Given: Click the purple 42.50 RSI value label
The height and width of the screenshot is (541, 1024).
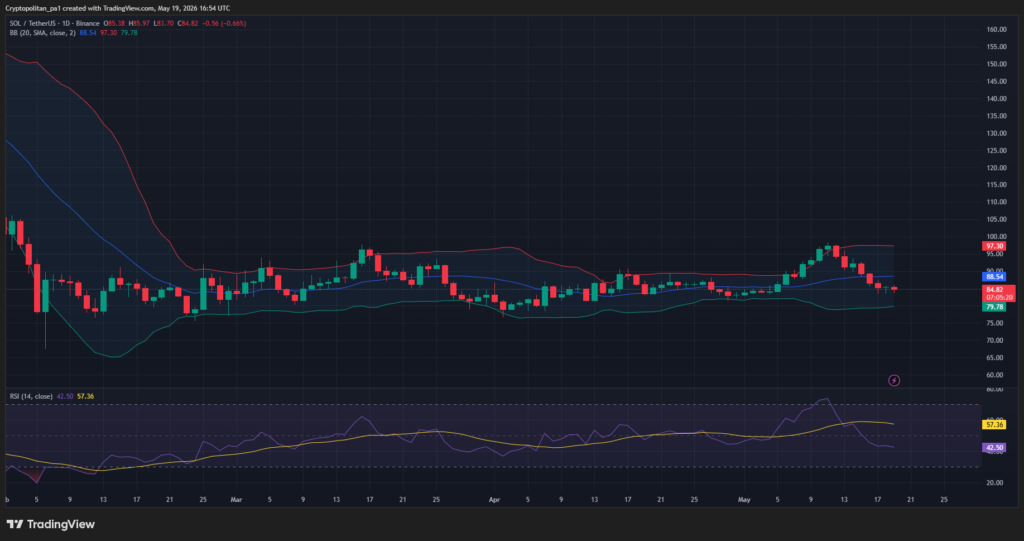Looking at the screenshot, I should [x=994, y=448].
